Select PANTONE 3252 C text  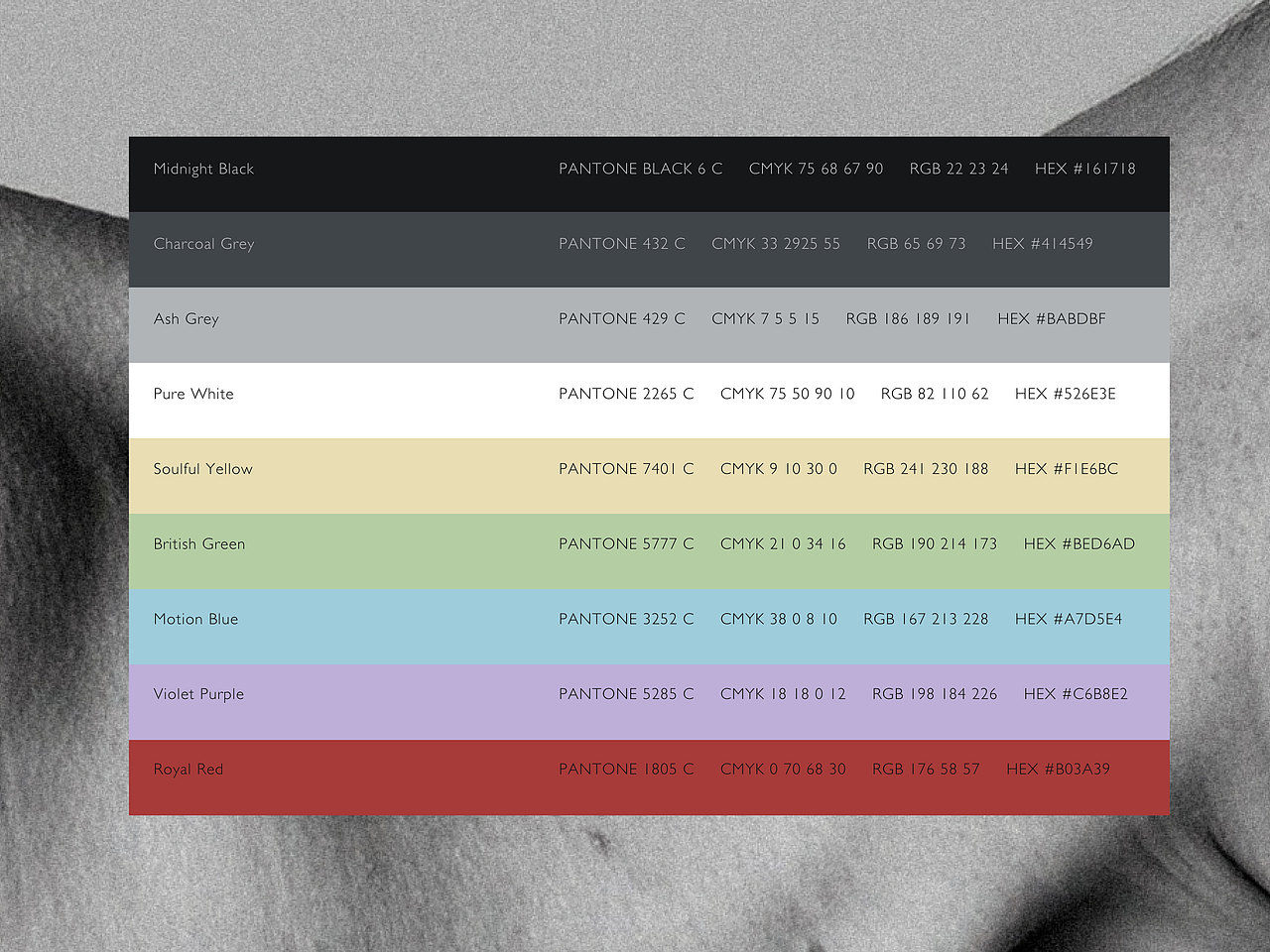[x=626, y=619]
